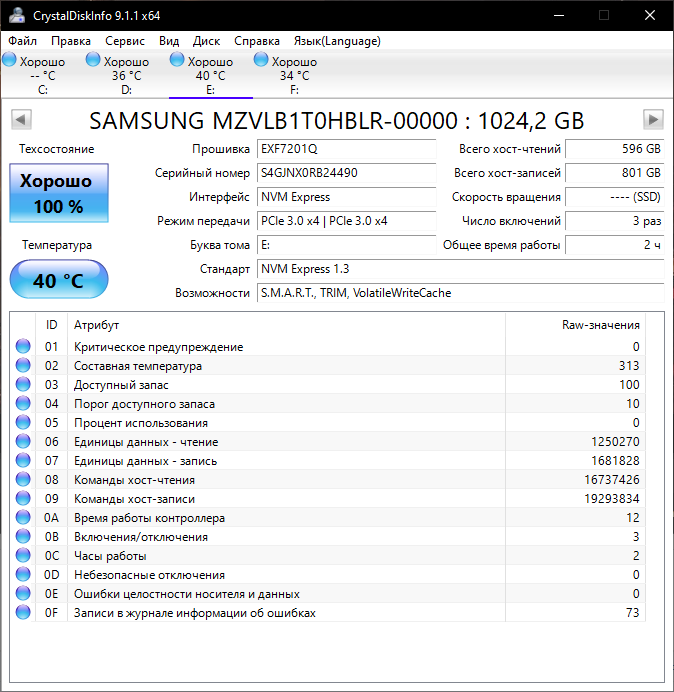Select row Время работы контроллера
This screenshot has height=692, width=674.
(x=328, y=517)
